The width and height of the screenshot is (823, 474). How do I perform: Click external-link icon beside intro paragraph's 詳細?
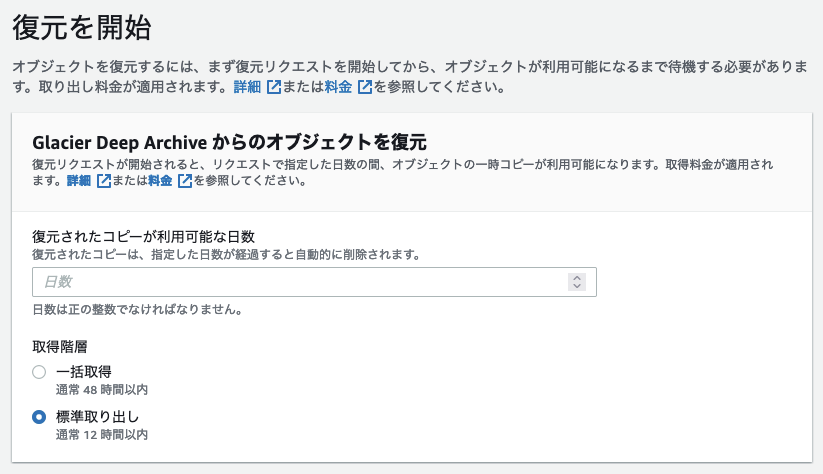(274, 87)
